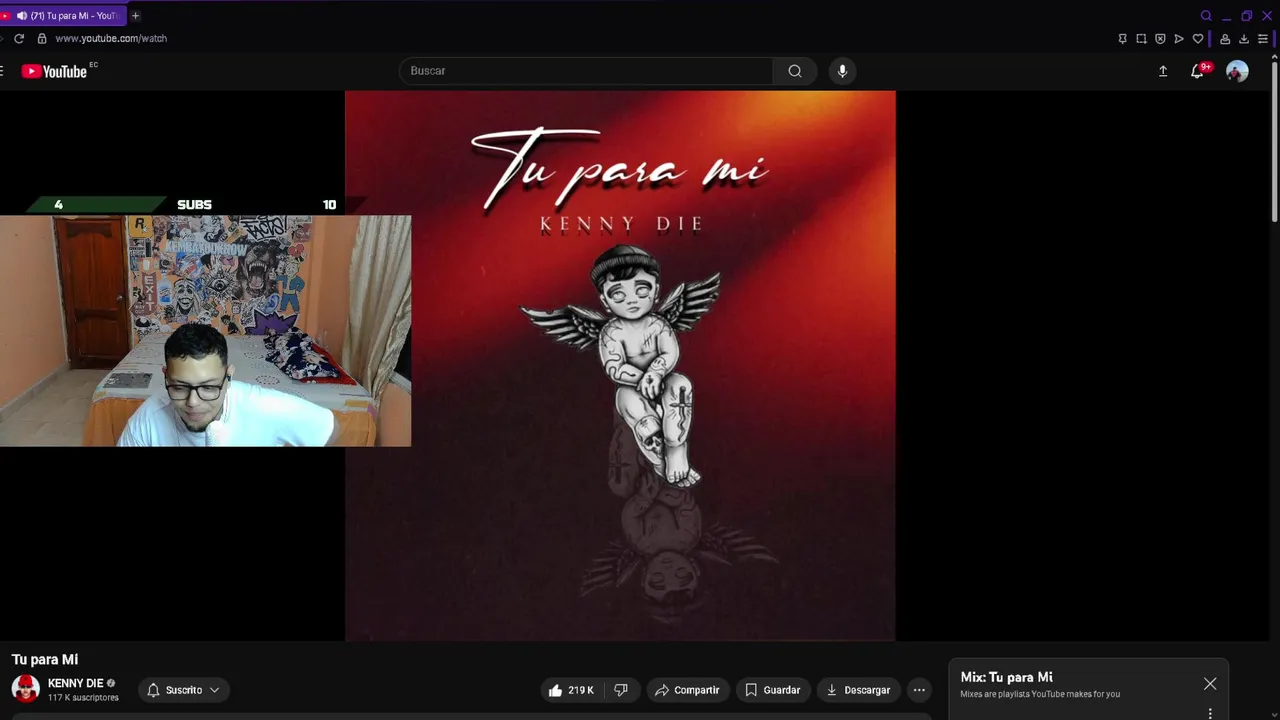Expand the Suscrito subscription dropdown

click(x=184, y=690)
